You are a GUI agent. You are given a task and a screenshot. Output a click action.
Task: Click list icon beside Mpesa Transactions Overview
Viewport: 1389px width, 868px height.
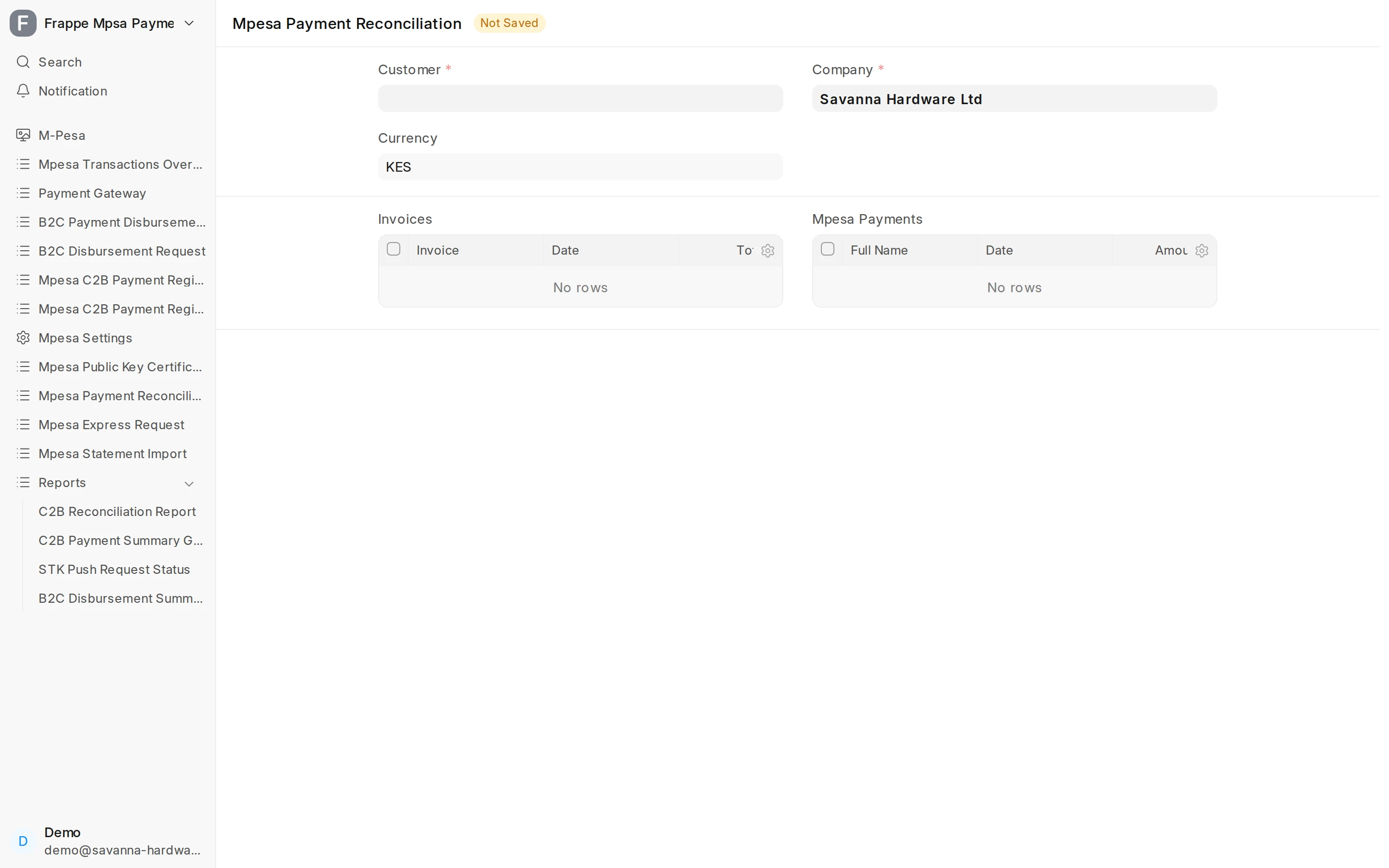click(23, 164)
